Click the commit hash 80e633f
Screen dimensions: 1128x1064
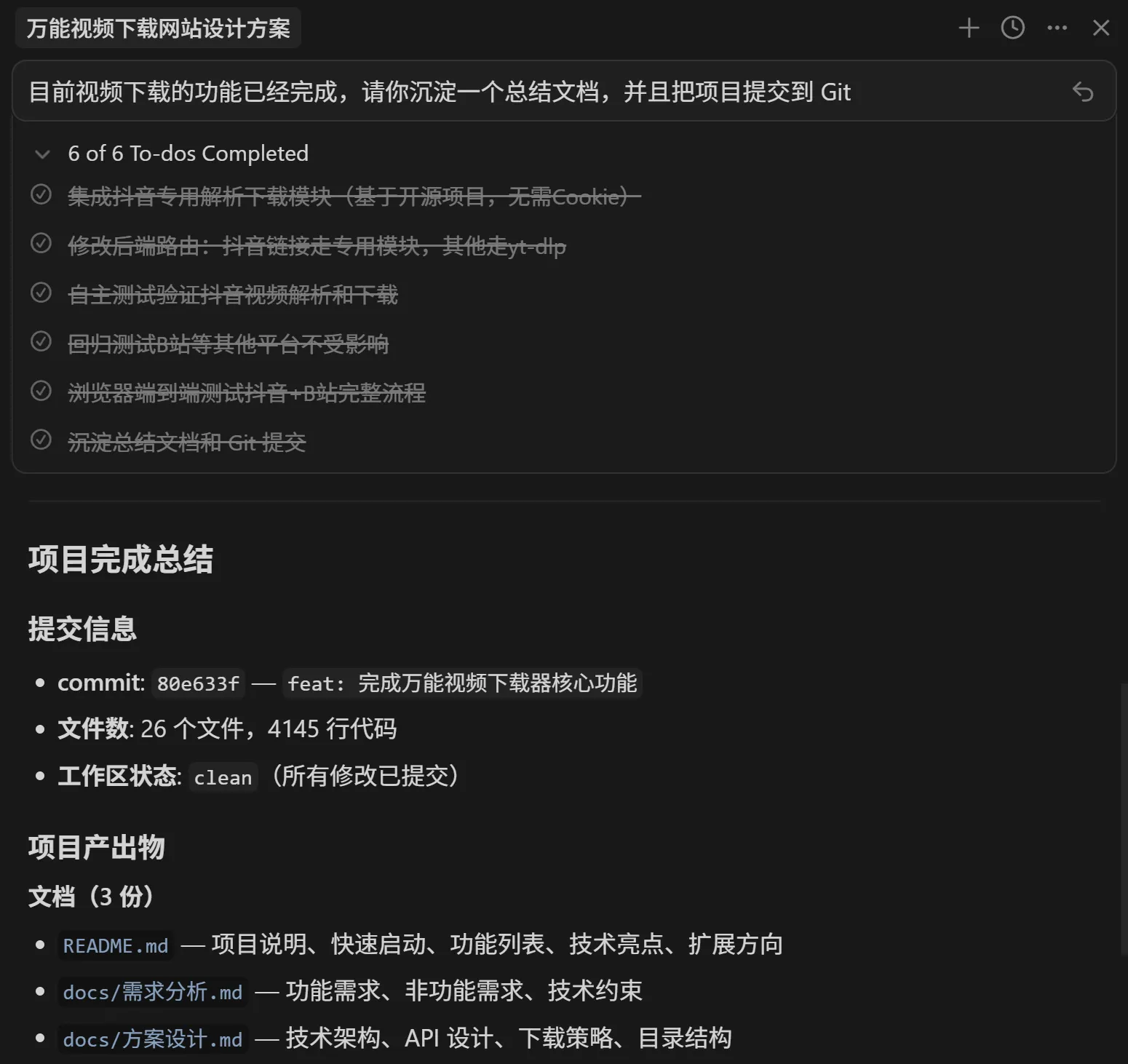click(x=198, y=683)
